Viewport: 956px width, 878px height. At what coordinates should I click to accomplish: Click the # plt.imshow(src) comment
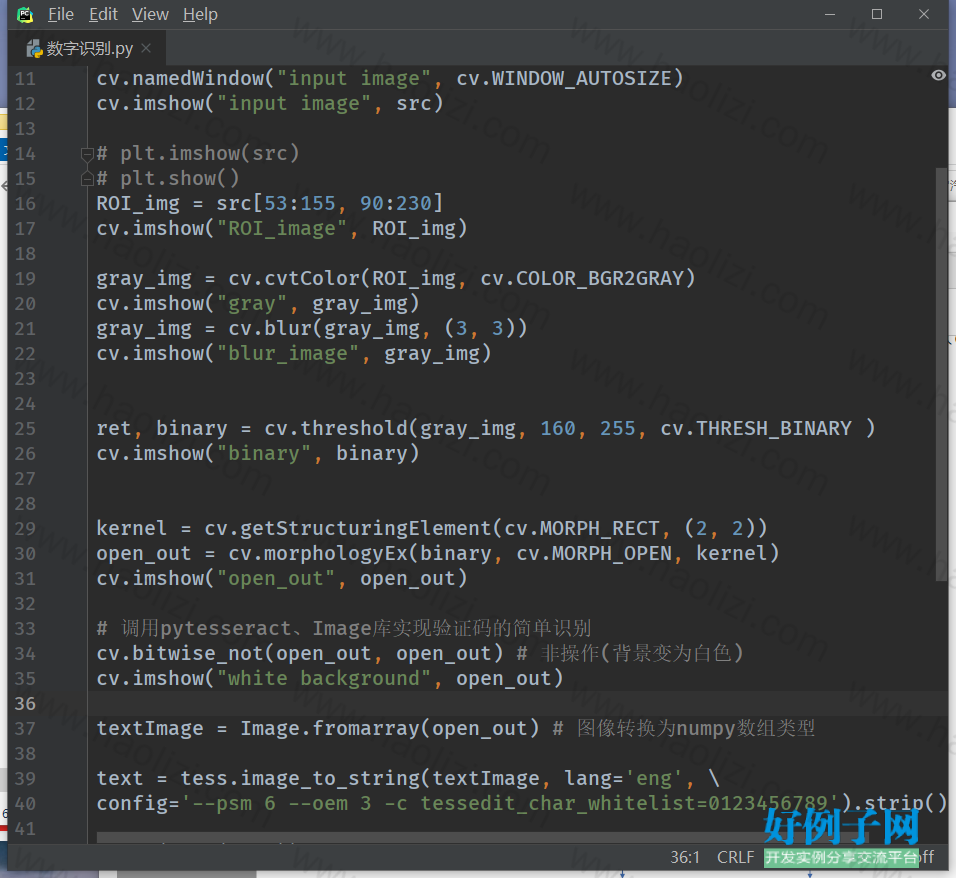198,154
